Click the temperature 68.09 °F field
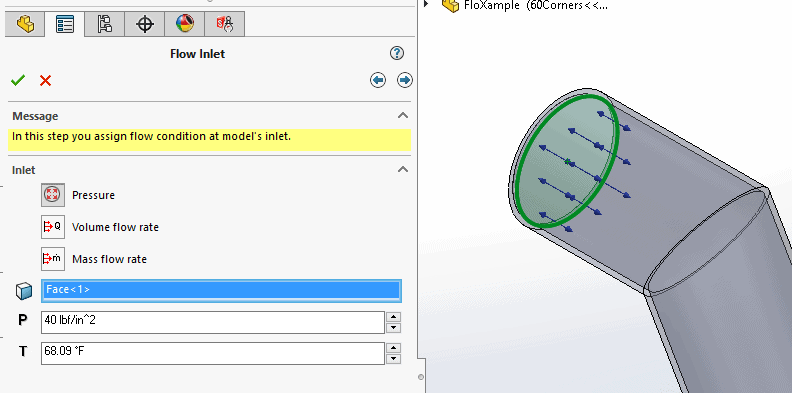This screenshot has height=393, width=792. coord(213,353)
